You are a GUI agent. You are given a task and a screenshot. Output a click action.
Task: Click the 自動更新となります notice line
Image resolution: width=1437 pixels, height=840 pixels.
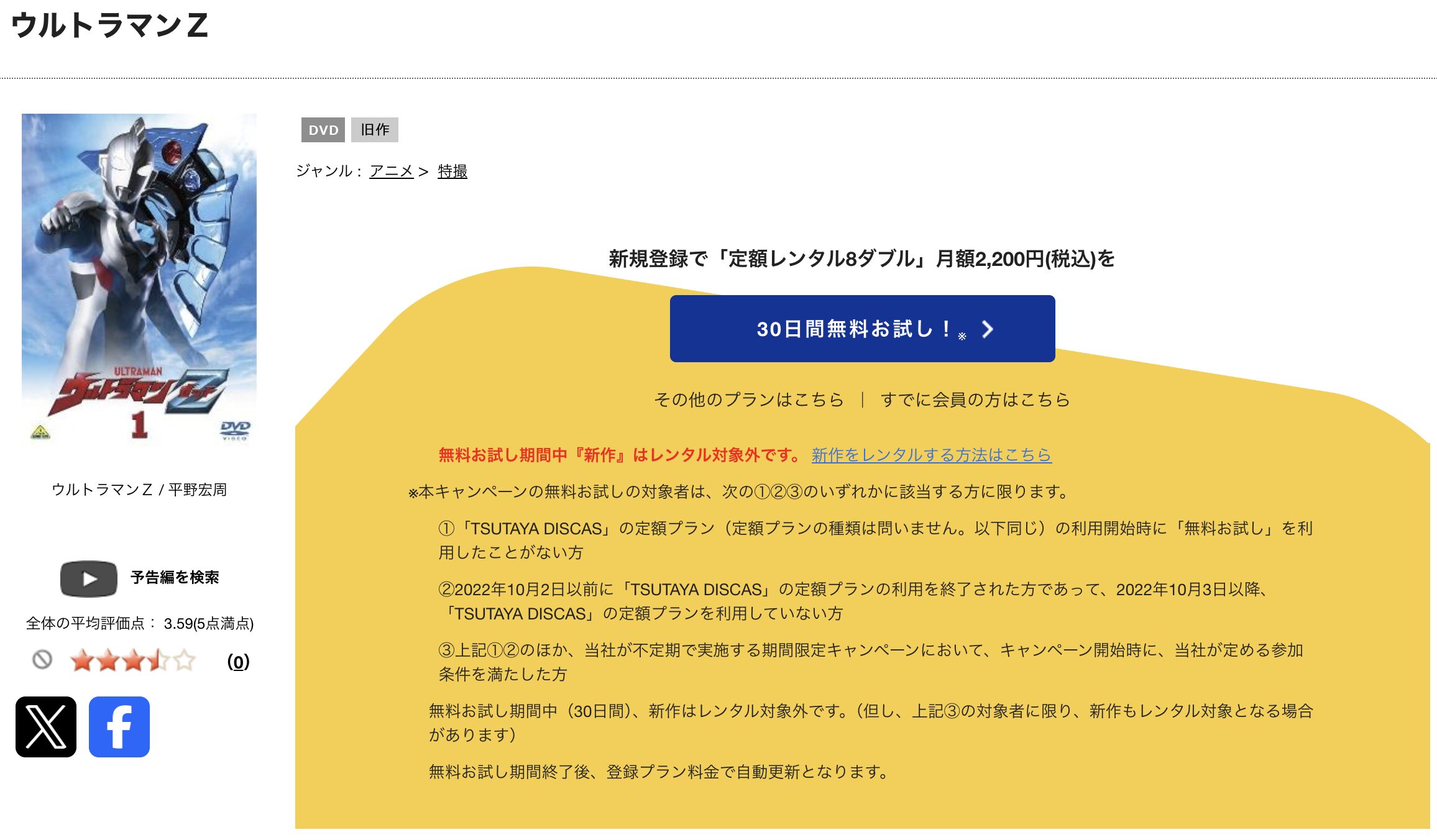point(660,772)
